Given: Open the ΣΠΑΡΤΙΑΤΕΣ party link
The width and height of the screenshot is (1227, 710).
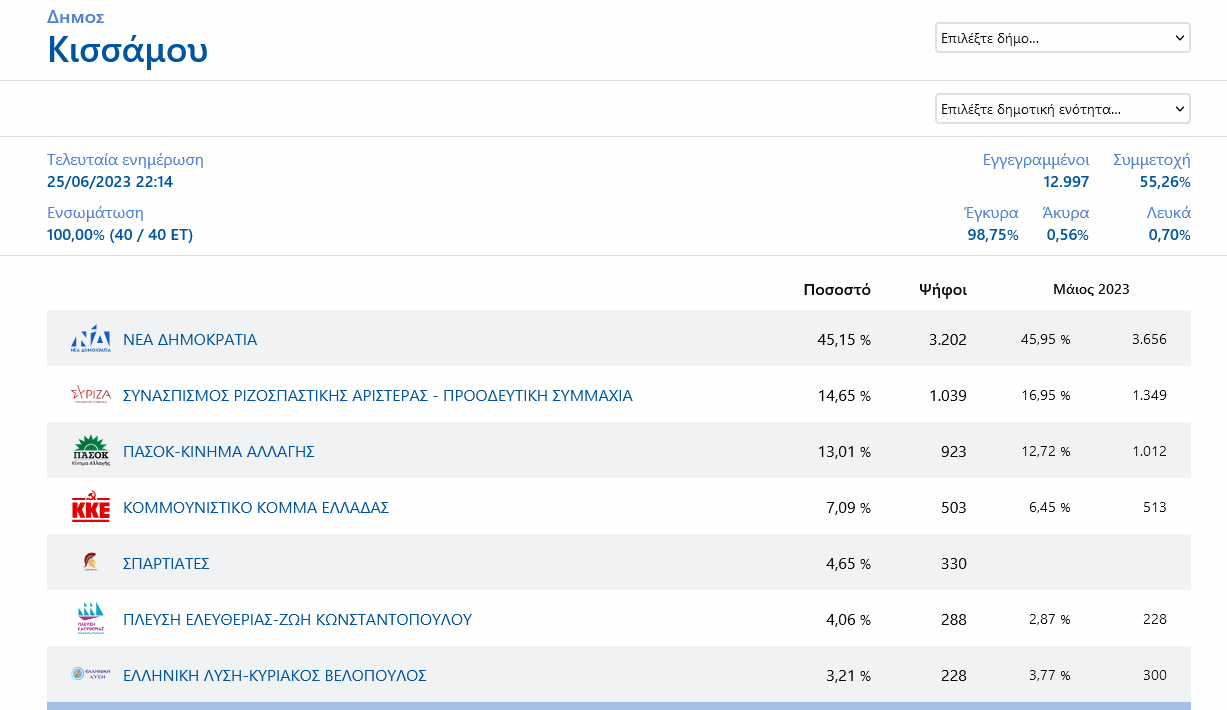Looking at the screenshot, I should (x=166, y=564).
